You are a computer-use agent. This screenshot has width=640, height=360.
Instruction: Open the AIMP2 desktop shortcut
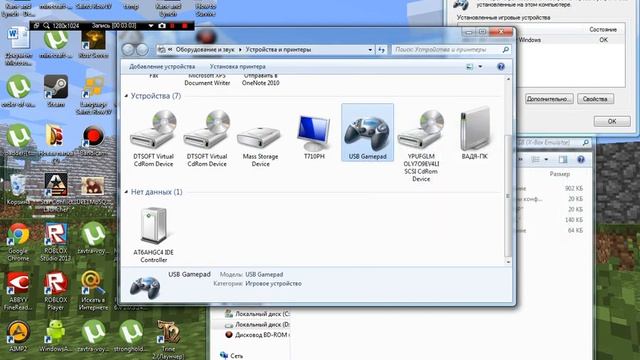pyautogui.click(x=18, y=337)
